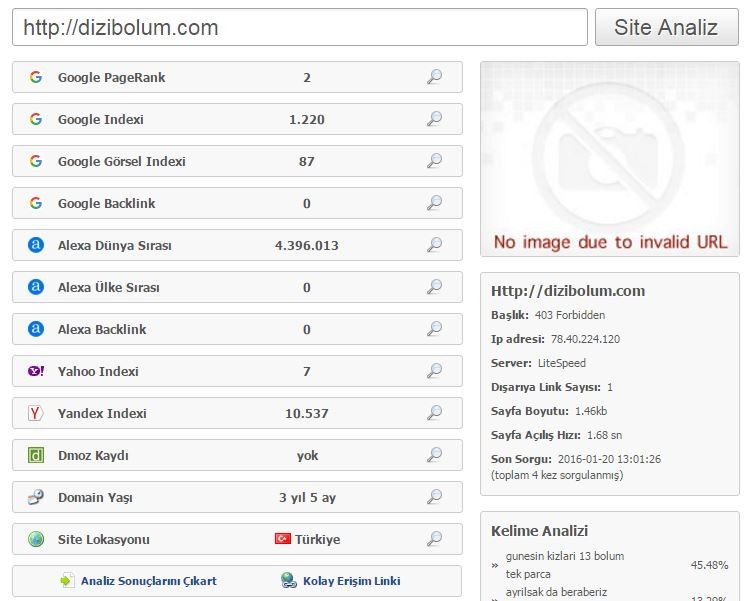Click Yahoo icon beside Yahoo Indexi
752x601 pixels.
coord(36,371)
